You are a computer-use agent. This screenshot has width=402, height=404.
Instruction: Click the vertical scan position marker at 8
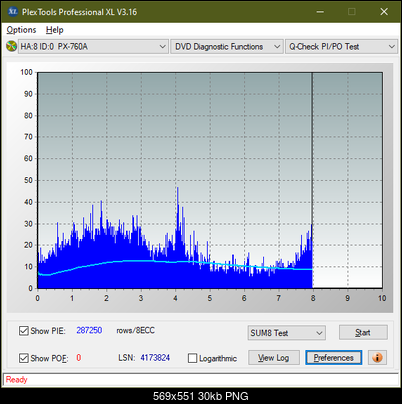click(312, 180)
